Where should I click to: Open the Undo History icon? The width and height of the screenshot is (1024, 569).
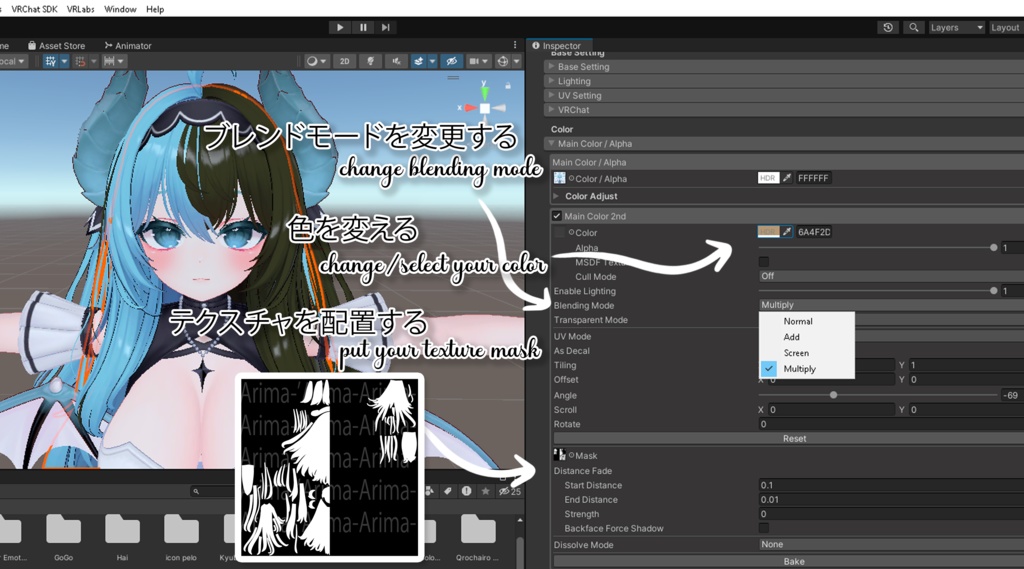pyautogui.click(x=888, y=27)
